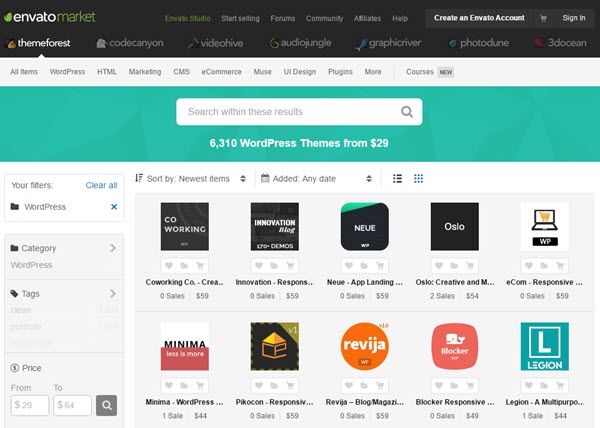The image size is (600, 428).
Task: Open the Forums link in header
Action: point(283,18)
